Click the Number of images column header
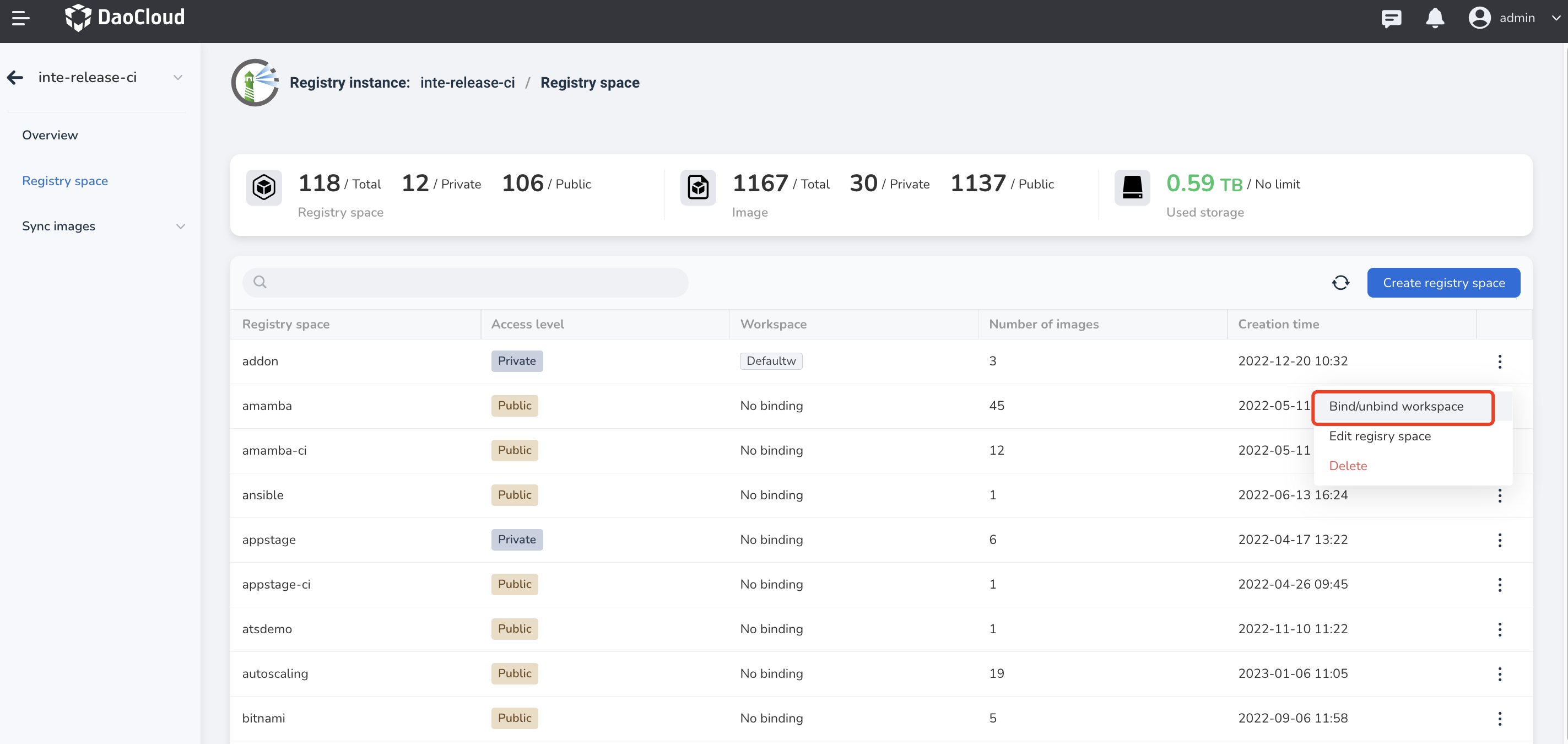This screenshot has height=744, width=1568. 1043,325
